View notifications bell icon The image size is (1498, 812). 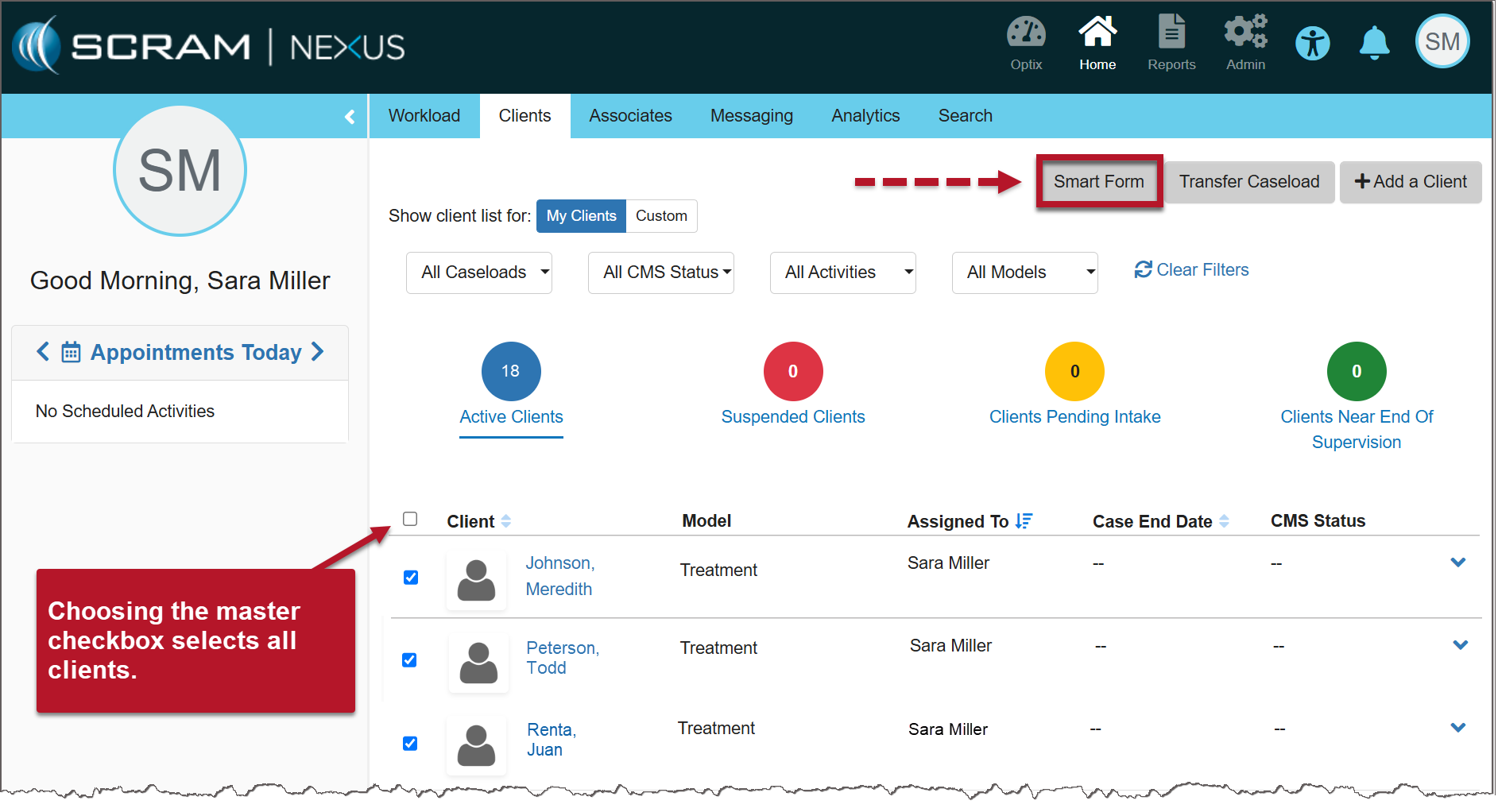click(1374, 43)
